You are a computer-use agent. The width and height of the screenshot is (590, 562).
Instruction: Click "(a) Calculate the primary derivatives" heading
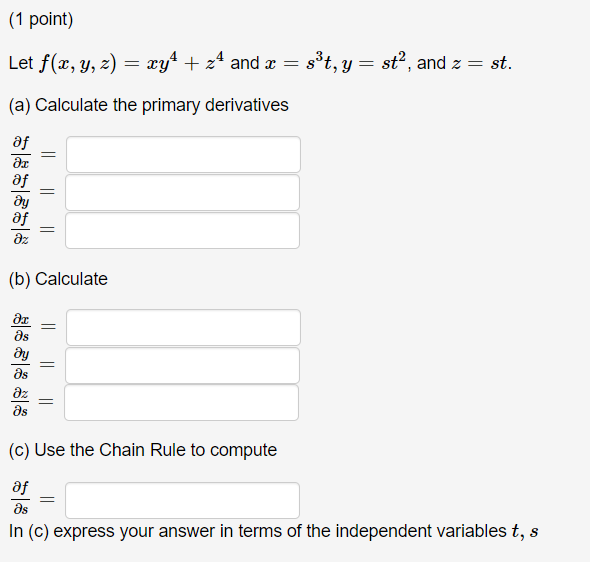pos(149,105)
